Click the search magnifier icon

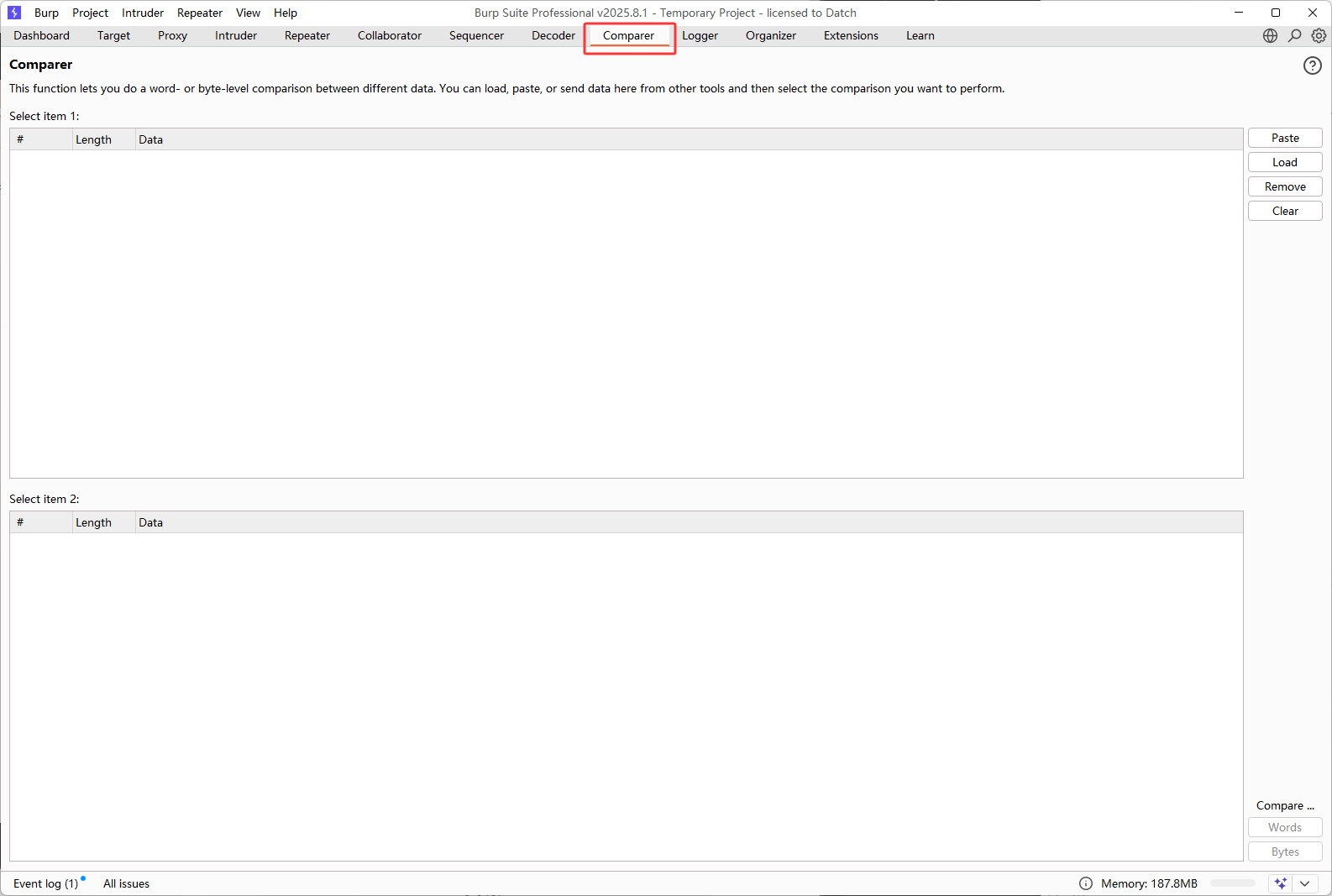[1294, 35]
